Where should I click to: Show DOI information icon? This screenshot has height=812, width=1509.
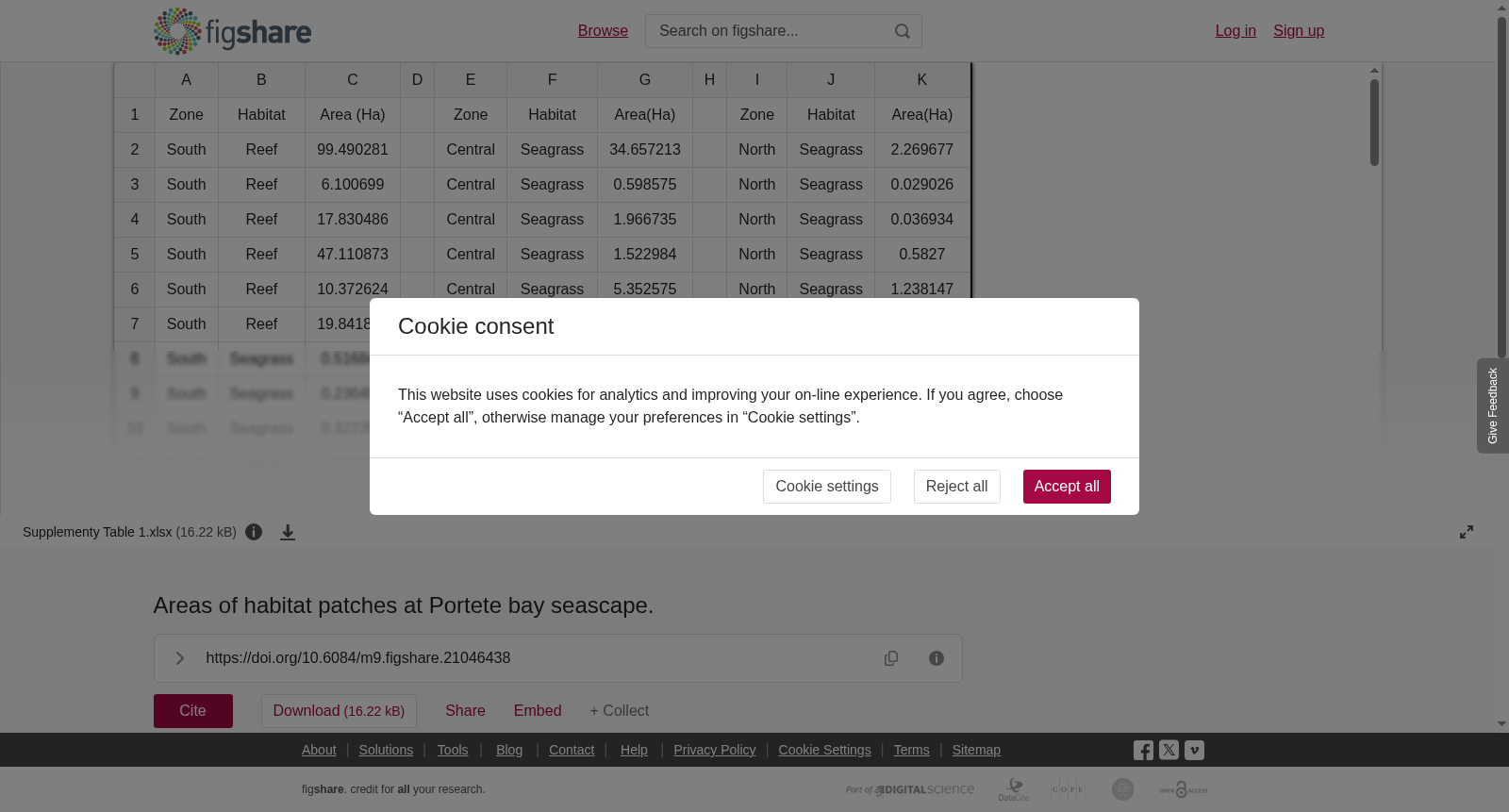pos(937,658)
